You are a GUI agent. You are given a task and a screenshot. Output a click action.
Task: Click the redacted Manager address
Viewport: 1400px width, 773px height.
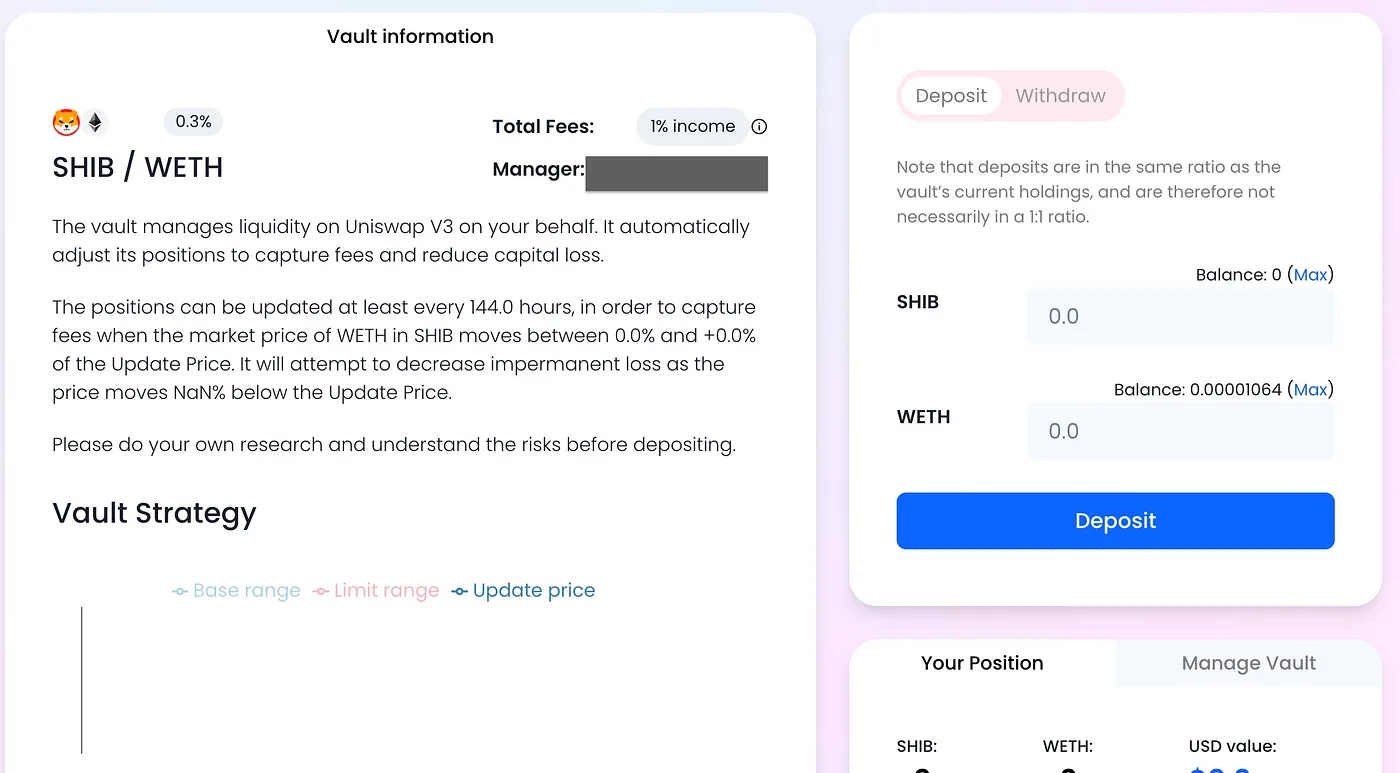(x=676, y=173)
